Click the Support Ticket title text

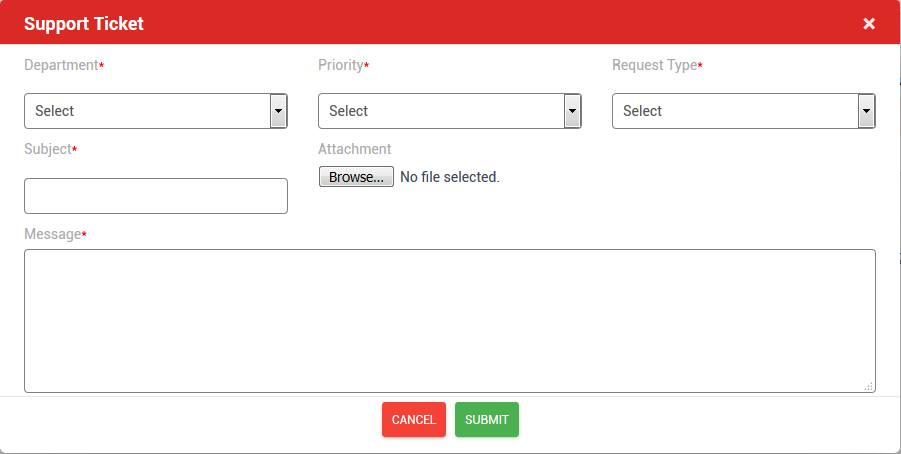(84, 23)
